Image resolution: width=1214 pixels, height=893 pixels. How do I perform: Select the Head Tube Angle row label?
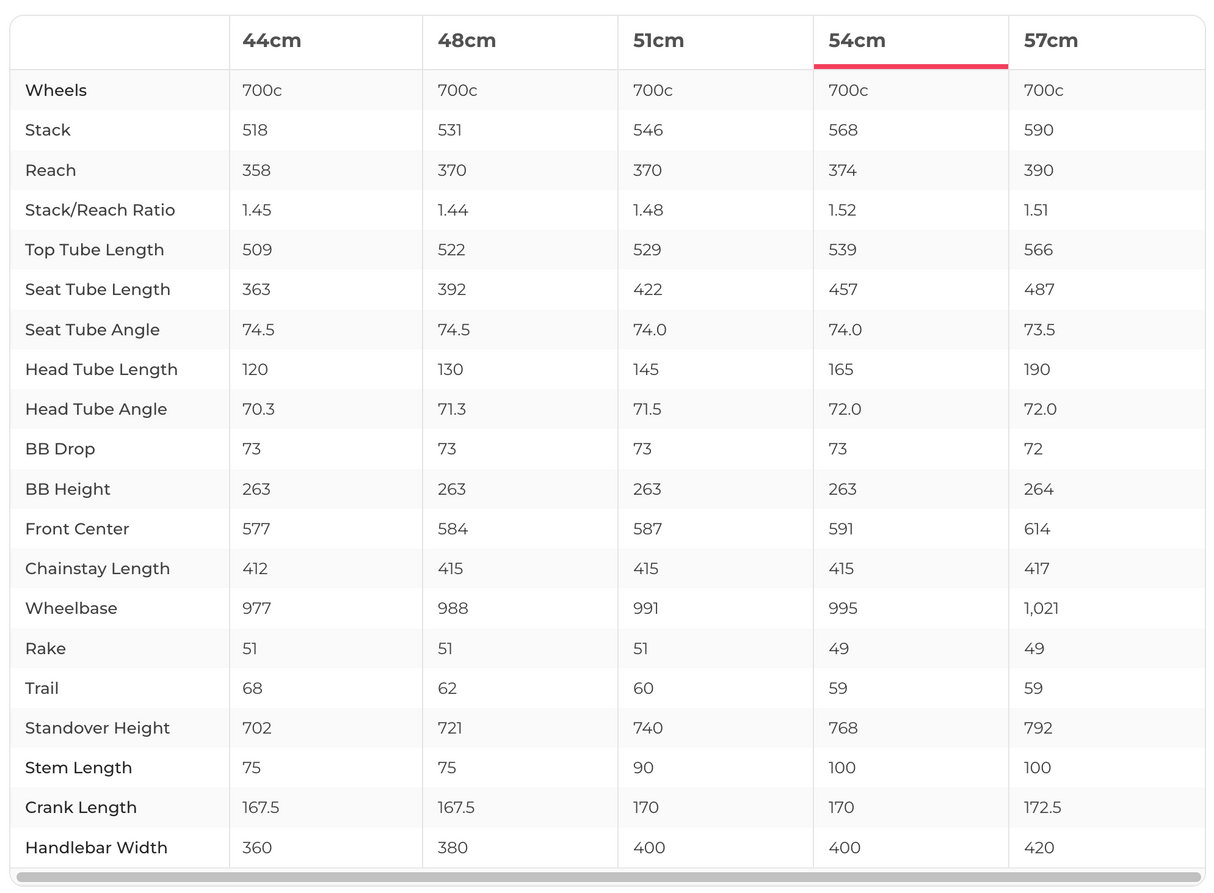pyautogui.click(x=96, y=409)
